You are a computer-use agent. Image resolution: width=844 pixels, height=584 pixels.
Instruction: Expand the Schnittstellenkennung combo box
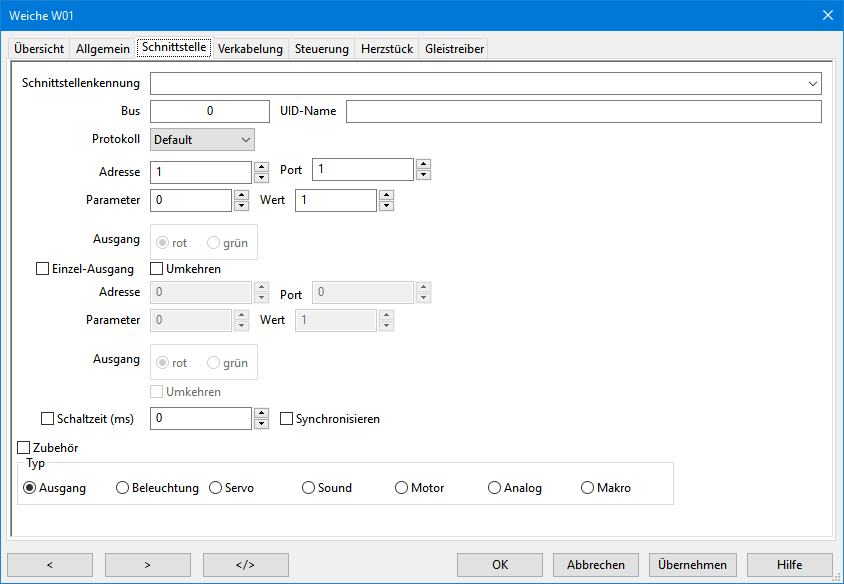pyautogui.click(x=813, y=84)
